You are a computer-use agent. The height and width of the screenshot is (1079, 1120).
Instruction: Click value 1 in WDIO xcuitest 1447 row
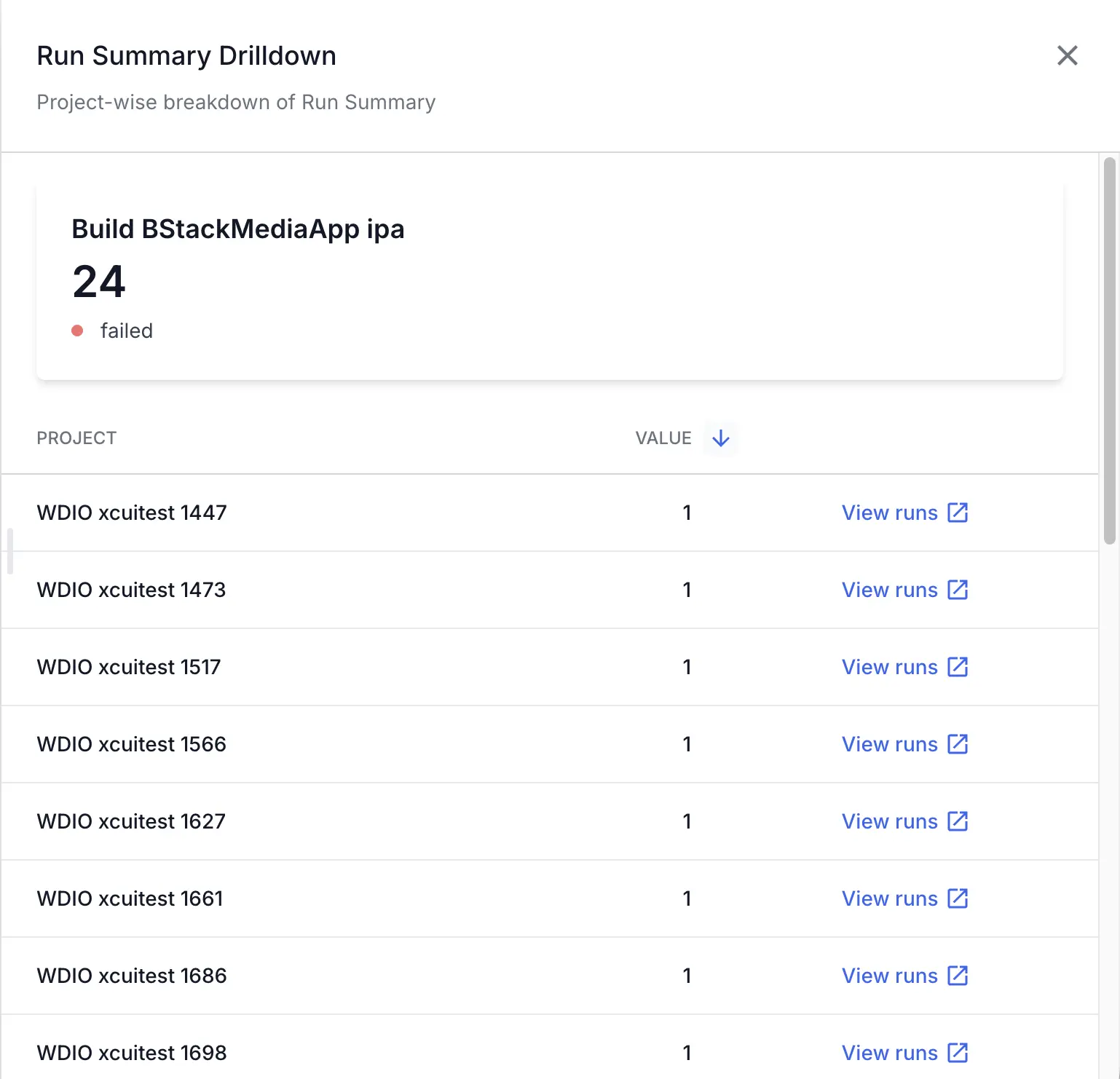[x=687, y=513]
